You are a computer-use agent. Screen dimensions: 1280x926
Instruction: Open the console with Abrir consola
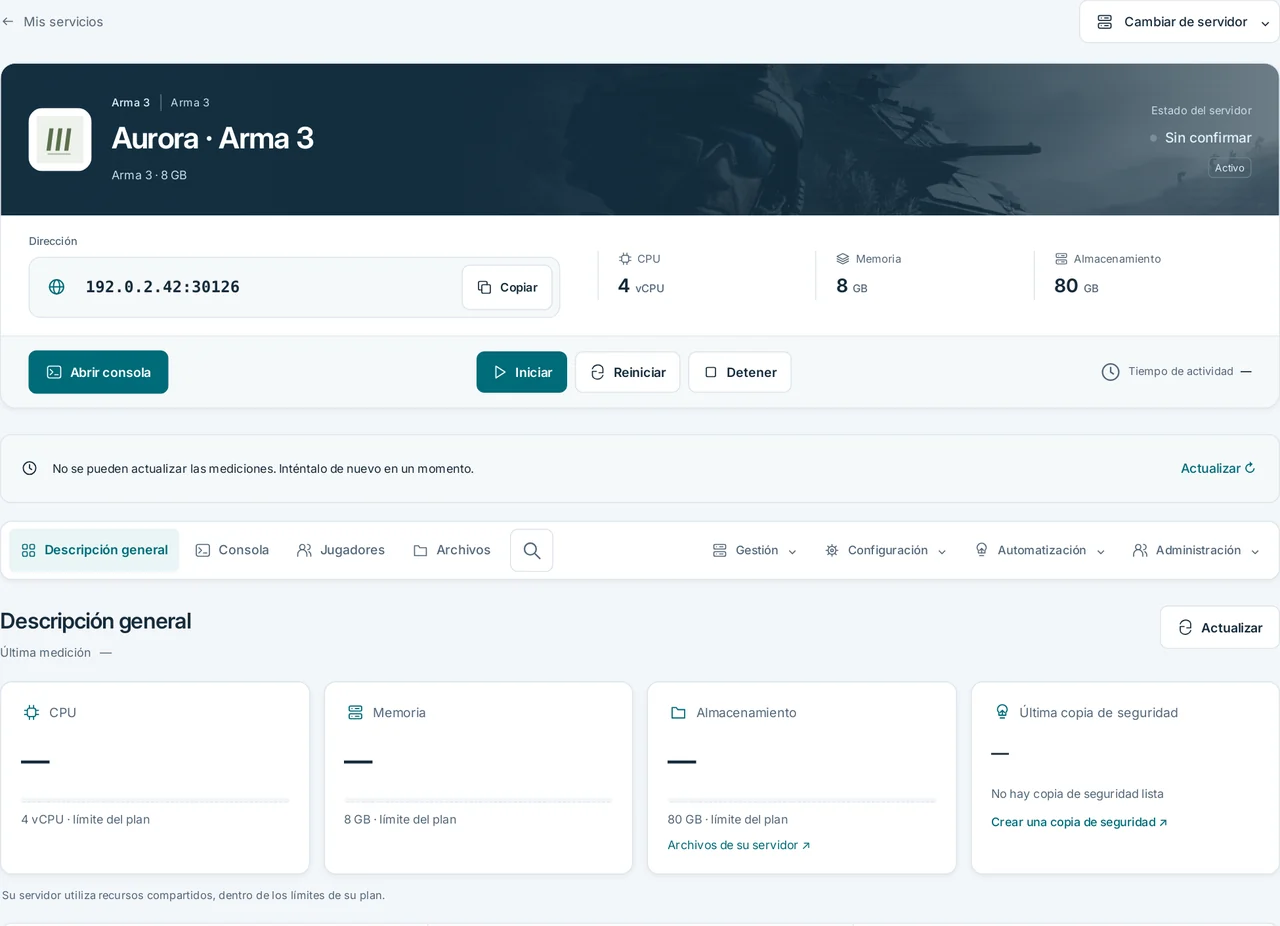pos(98,372)
